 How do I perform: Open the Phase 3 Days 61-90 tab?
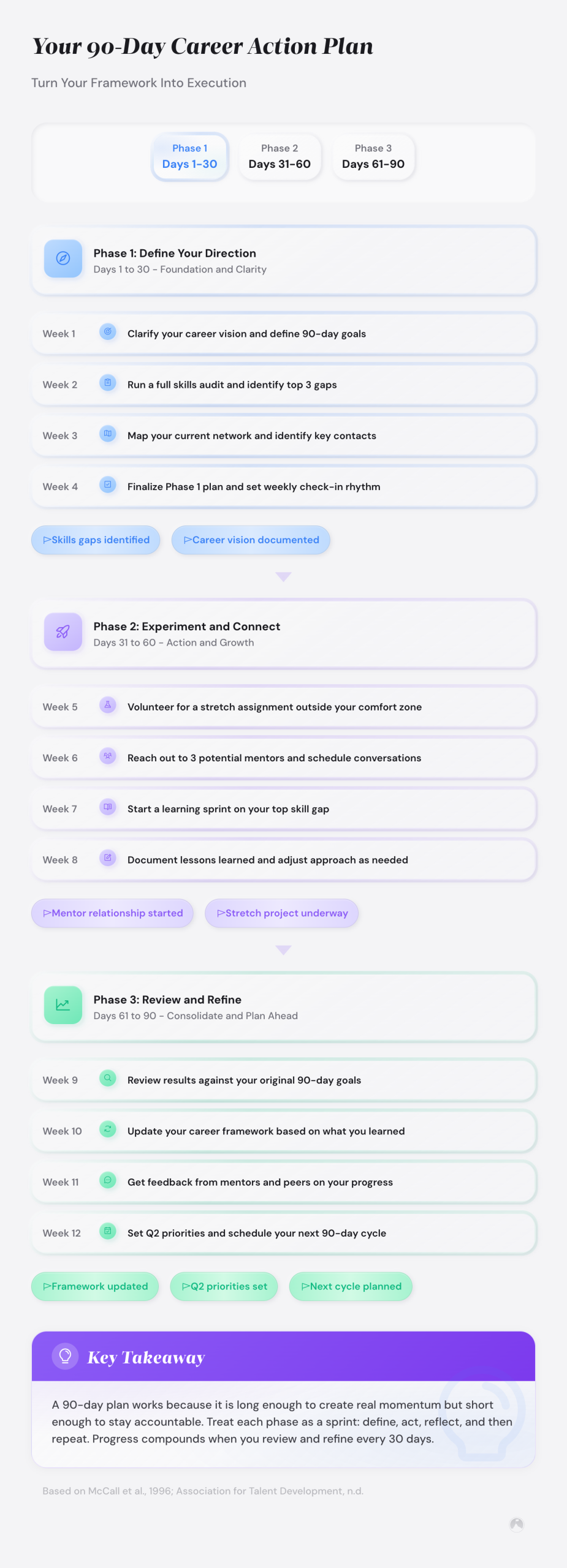pos(373,157)
